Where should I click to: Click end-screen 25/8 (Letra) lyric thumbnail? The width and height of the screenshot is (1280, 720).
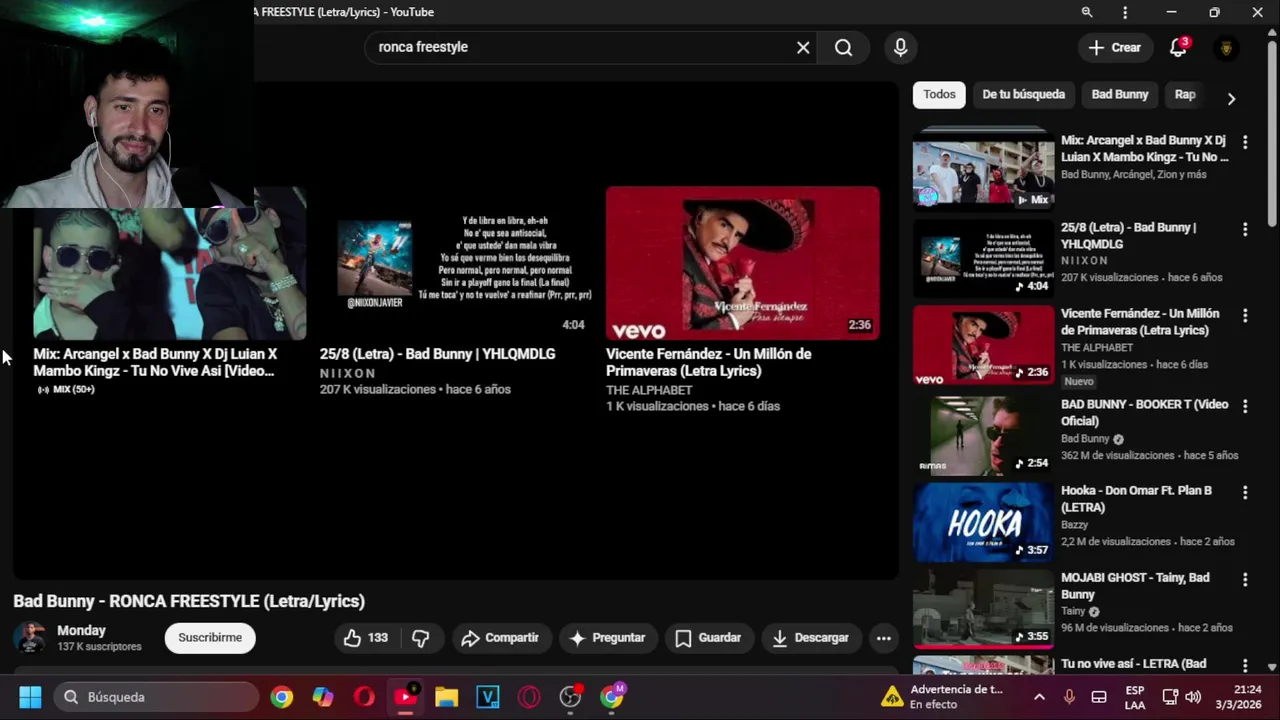click(x=456, y=263)
